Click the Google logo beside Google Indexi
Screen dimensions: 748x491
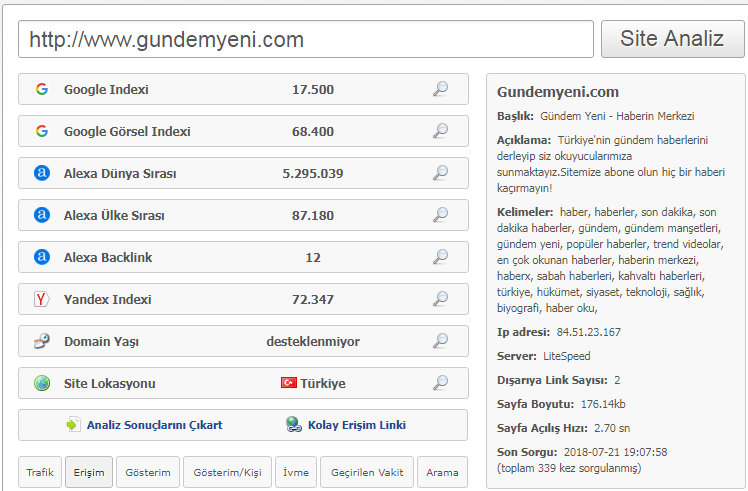(x=42, y=89)
